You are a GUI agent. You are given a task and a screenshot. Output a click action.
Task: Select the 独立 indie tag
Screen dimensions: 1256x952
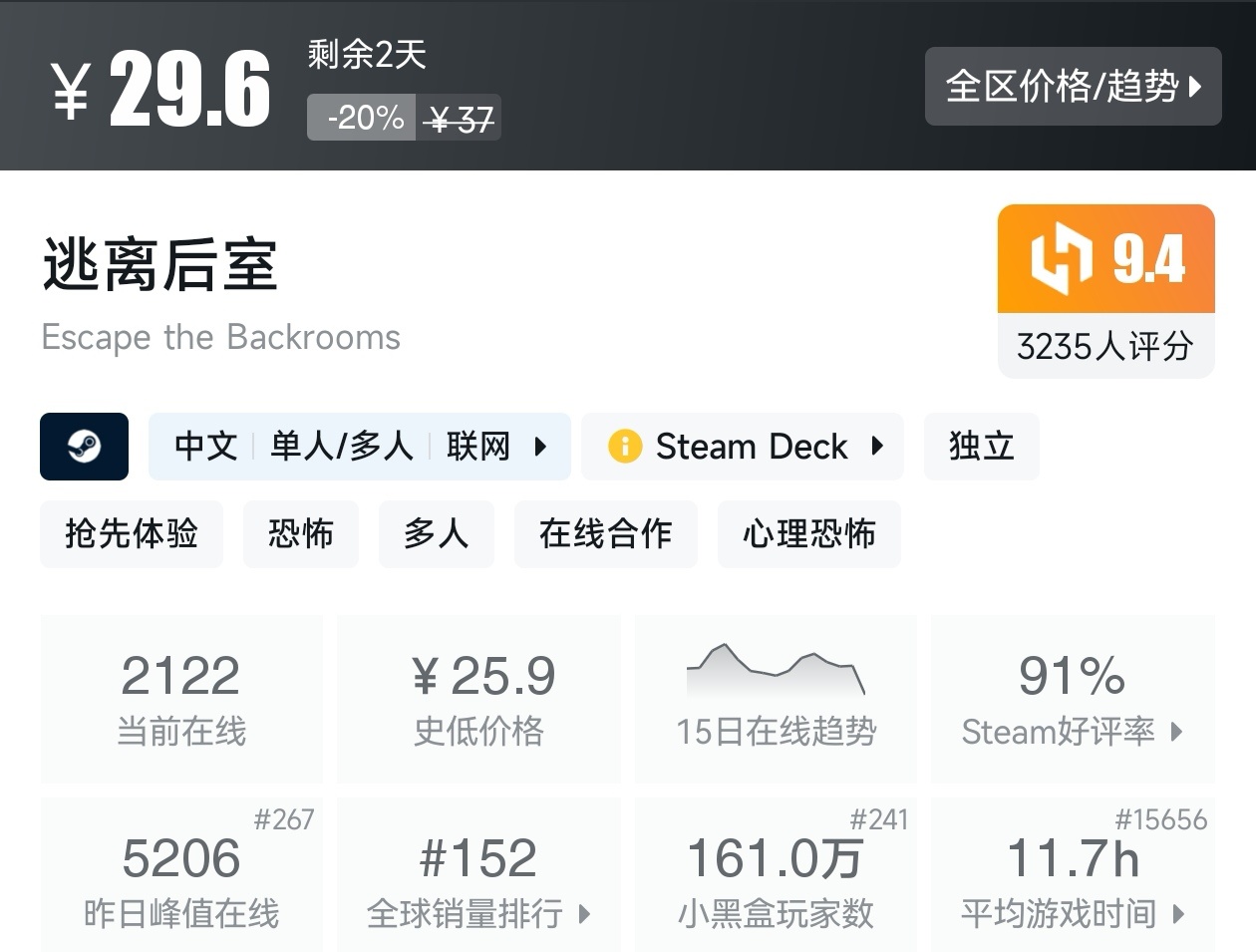tap(981, 446)
